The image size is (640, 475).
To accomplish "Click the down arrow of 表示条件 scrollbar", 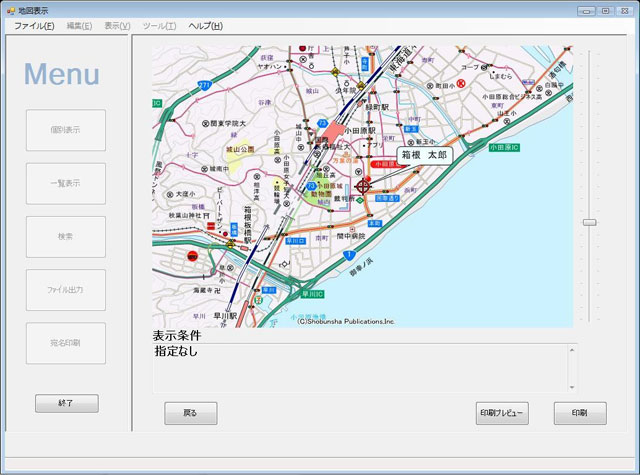I will tap(572, 387).
